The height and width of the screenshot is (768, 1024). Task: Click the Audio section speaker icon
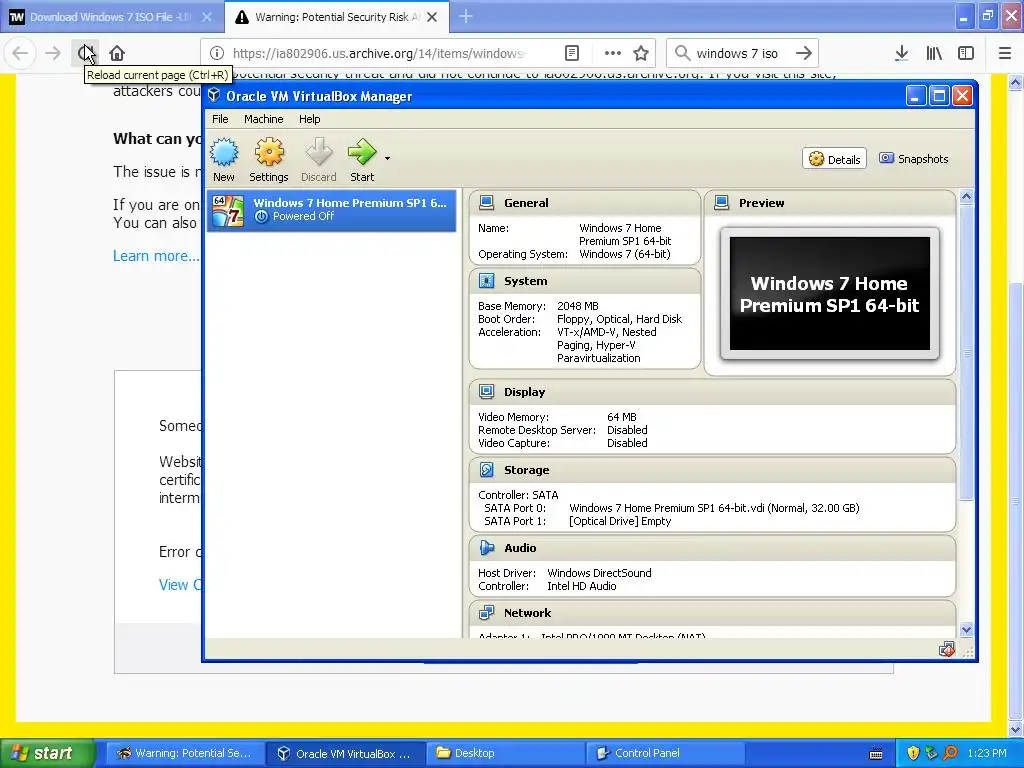(487, 548)
